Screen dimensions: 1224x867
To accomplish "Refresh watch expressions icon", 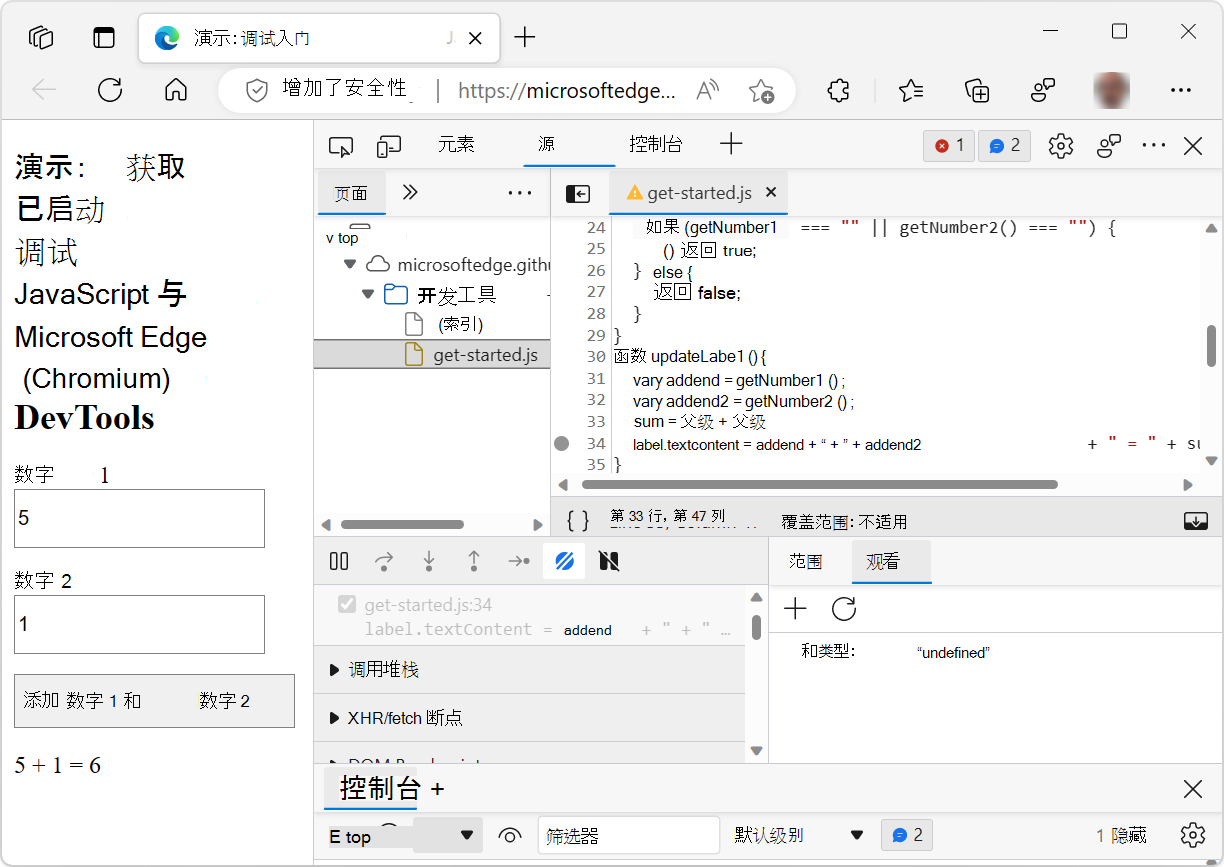I will (844, 609).
